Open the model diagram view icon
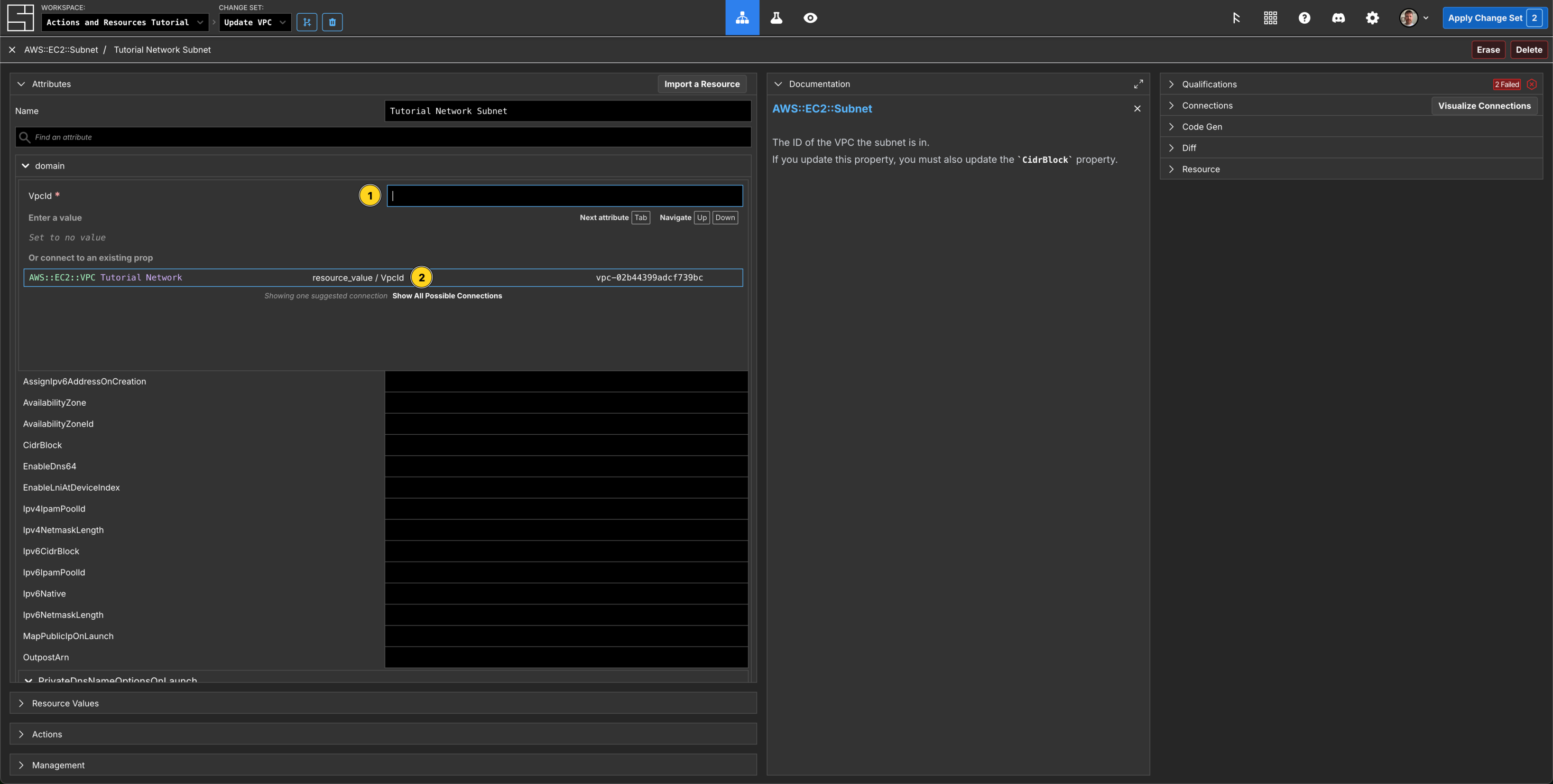The width and height of the screenshot is (1553, 784). (742, 17)
